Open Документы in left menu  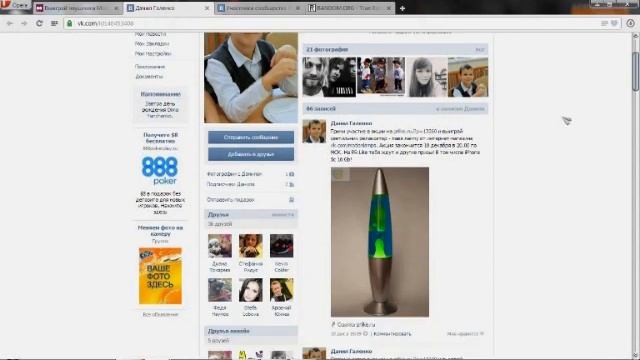pos(149,76)
